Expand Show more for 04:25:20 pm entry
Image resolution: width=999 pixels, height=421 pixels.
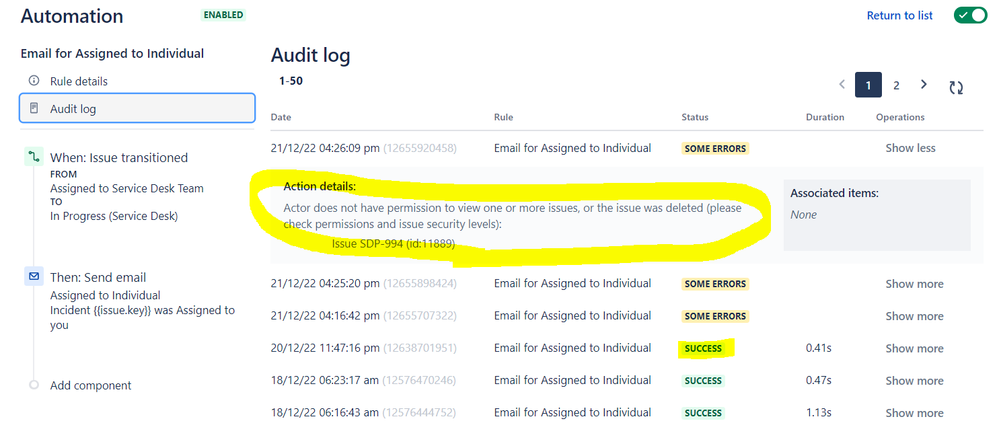point(914,283)
